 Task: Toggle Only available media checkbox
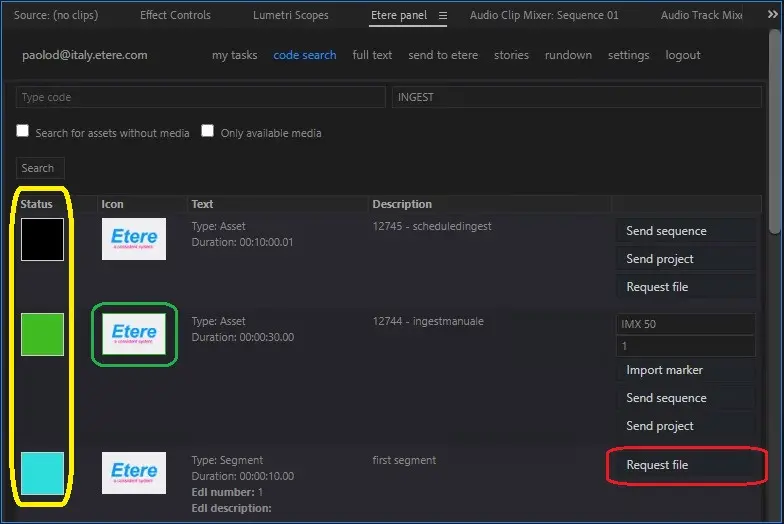(208, 131)
